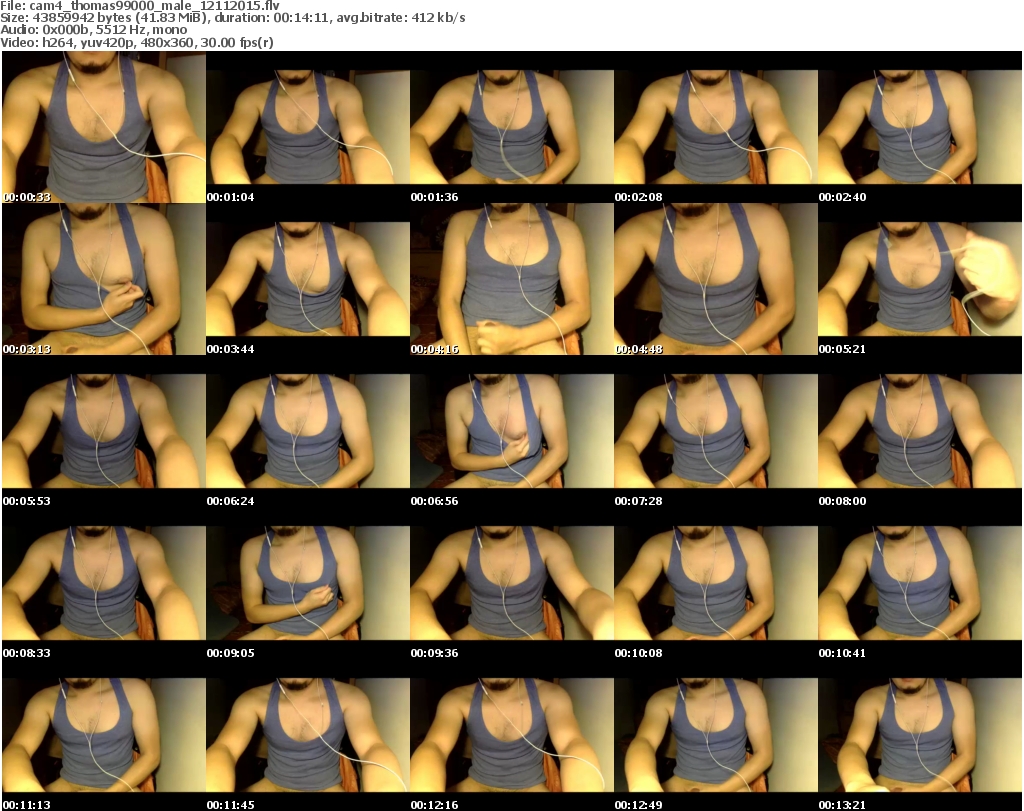Select the frame at 00:04:16
The width and height of the screenshot is (1024, 811).
pyautogui.click(x=511, y=279)
